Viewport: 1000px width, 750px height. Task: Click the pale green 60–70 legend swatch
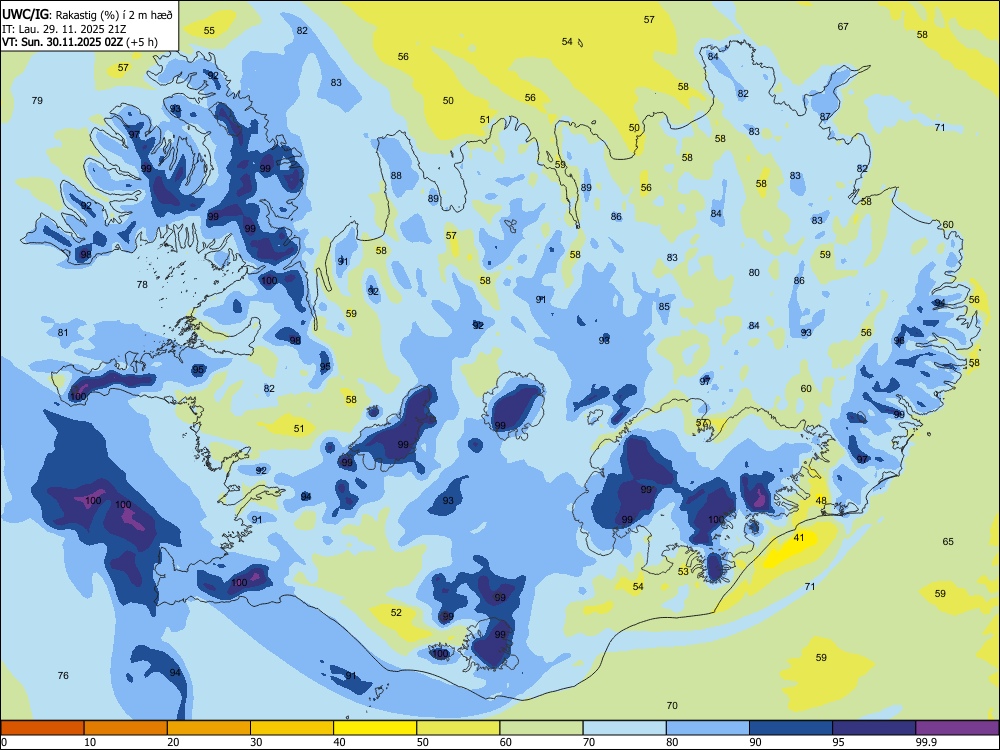[541, 728]
